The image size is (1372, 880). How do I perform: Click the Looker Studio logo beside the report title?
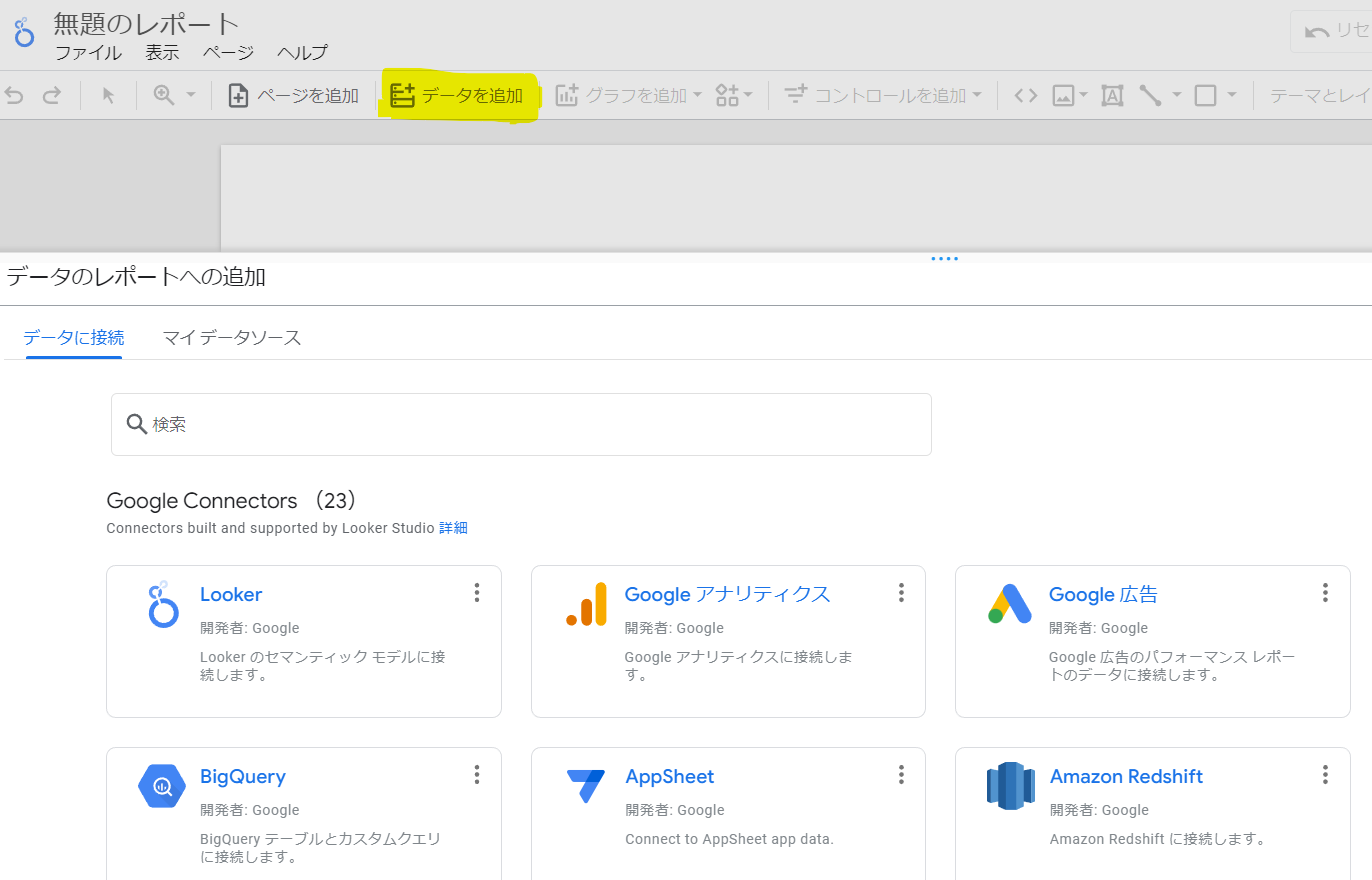24,31
